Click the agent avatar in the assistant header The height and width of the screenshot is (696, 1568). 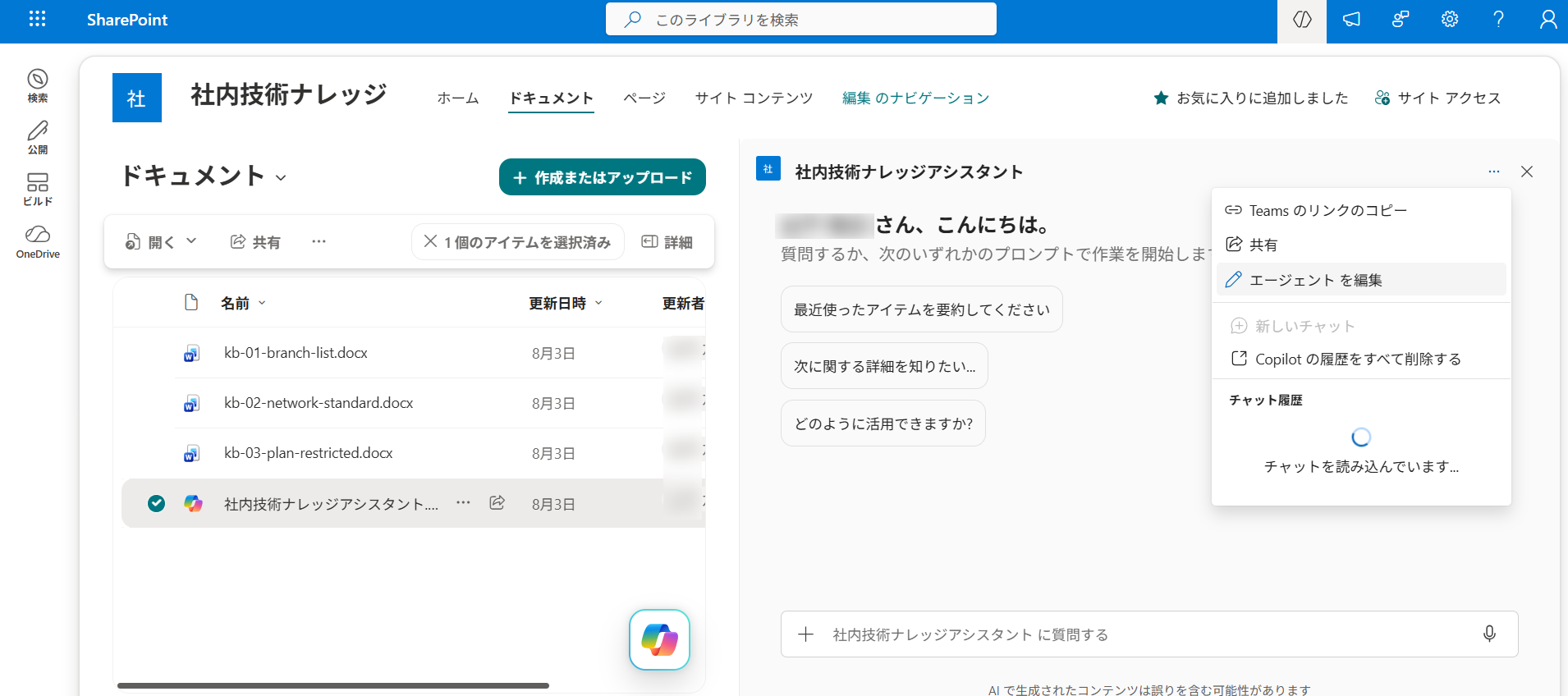768,169
